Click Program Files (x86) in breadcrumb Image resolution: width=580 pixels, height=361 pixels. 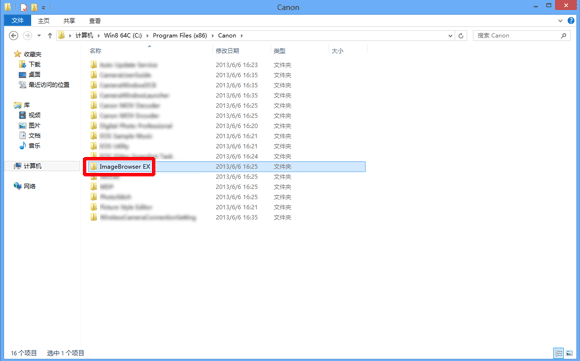(x=180, y=36)
